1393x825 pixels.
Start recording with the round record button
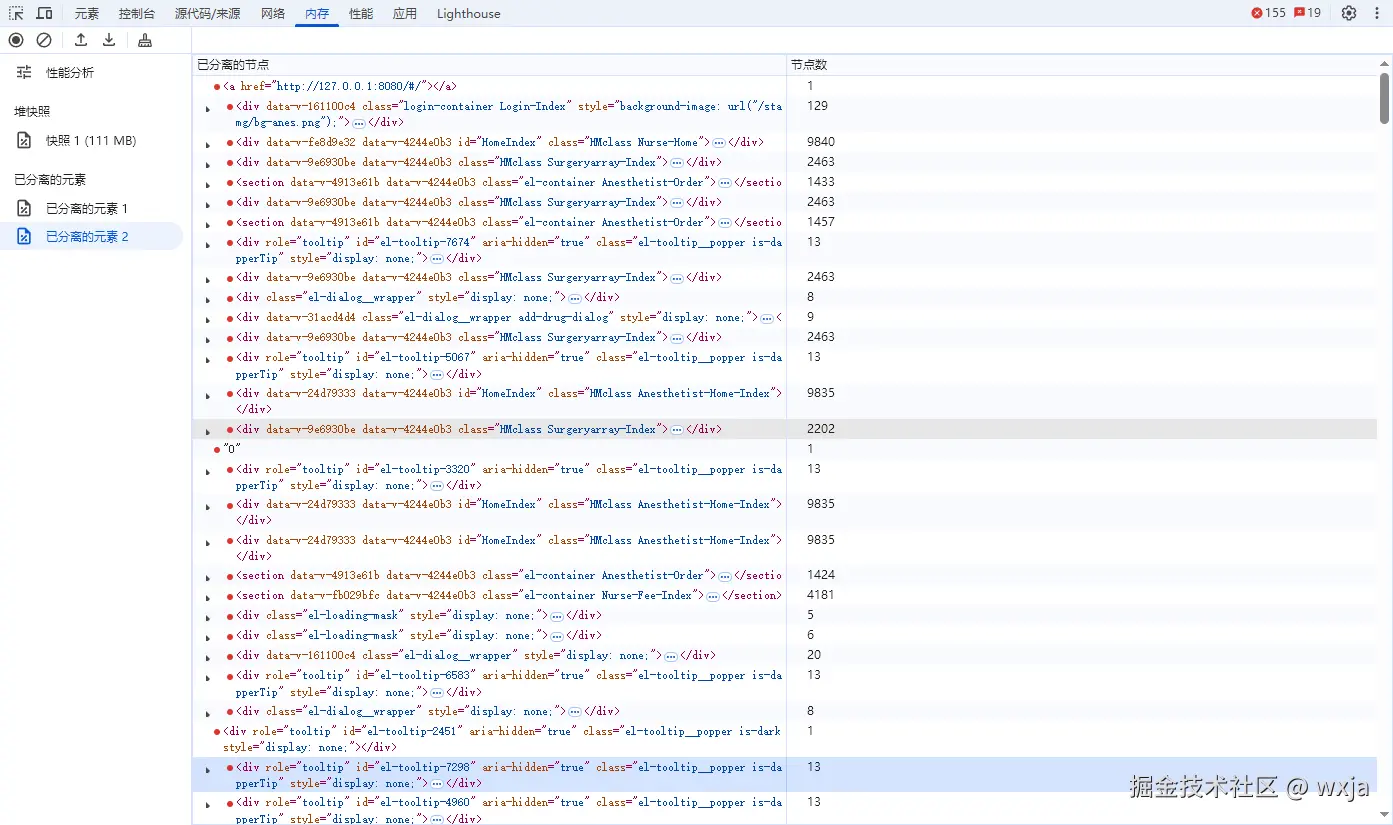point(16,40)
